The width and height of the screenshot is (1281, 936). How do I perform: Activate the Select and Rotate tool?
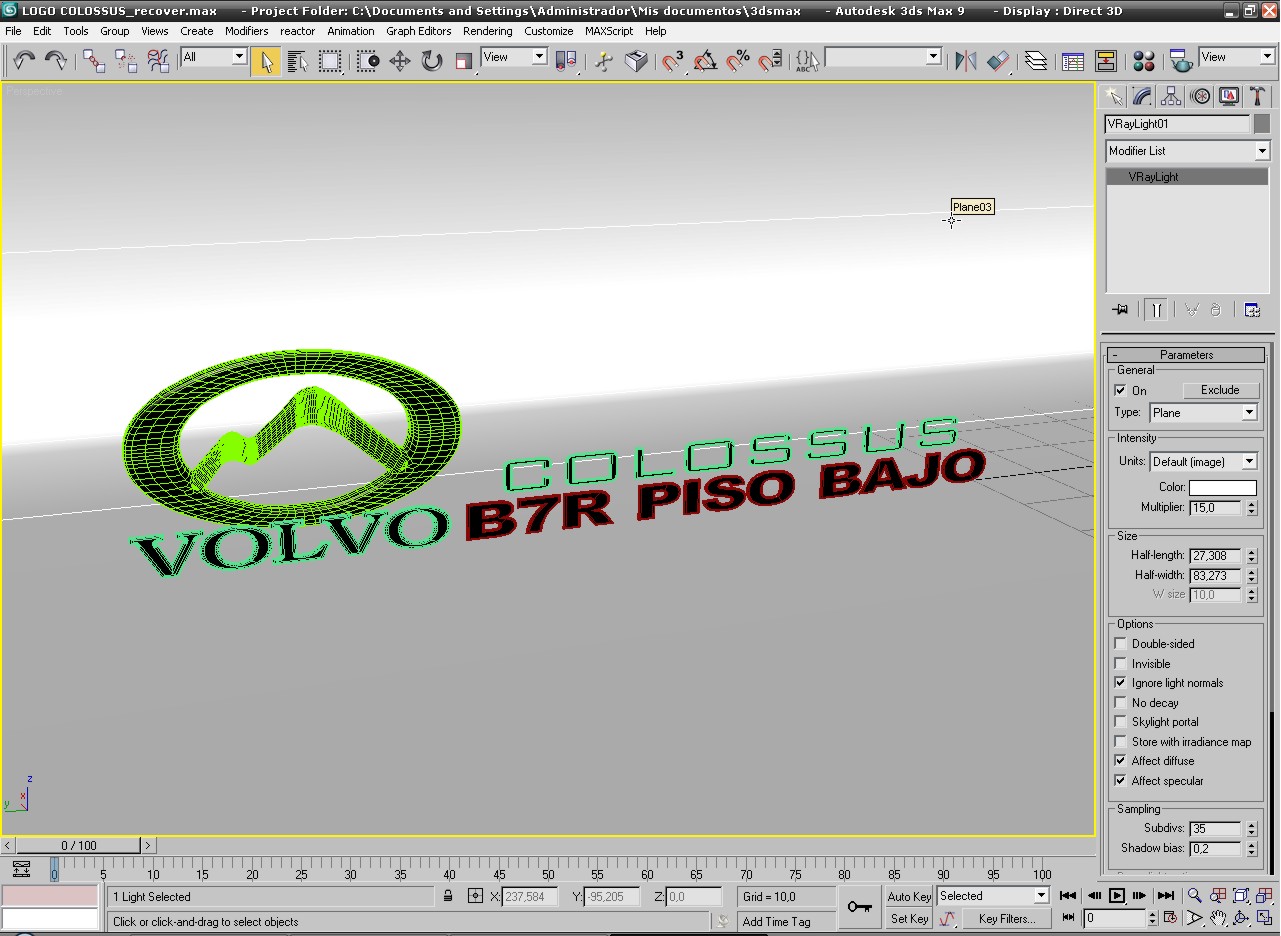(432, 61)
